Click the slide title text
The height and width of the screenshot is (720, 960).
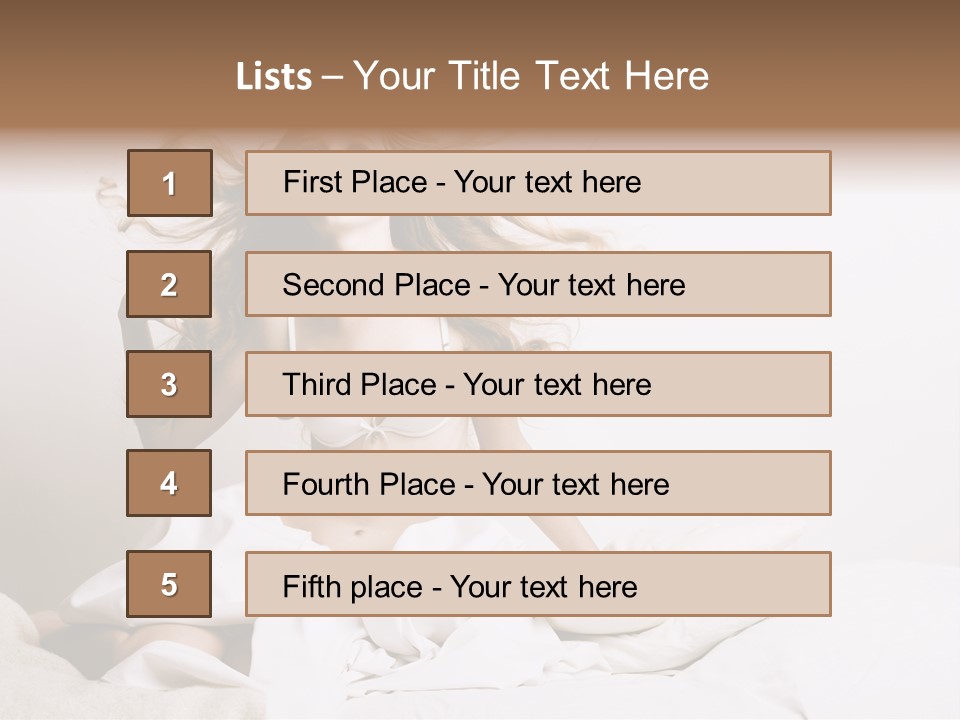pos(472,76)
